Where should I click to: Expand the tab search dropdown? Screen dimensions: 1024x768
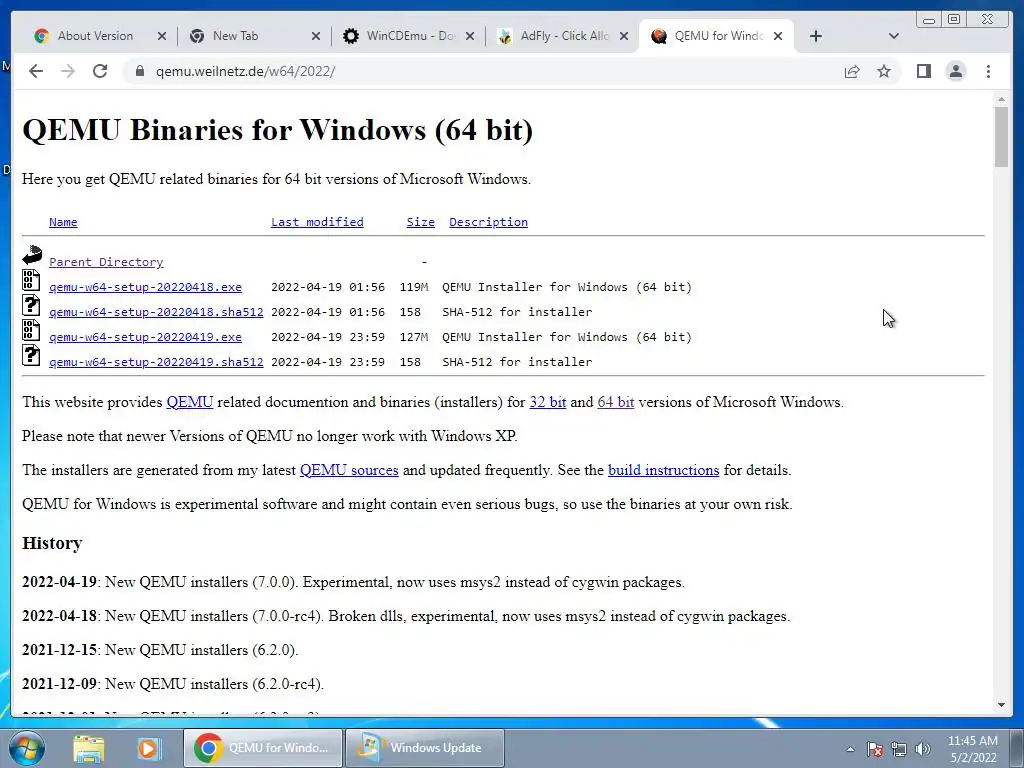coord(894,36)
